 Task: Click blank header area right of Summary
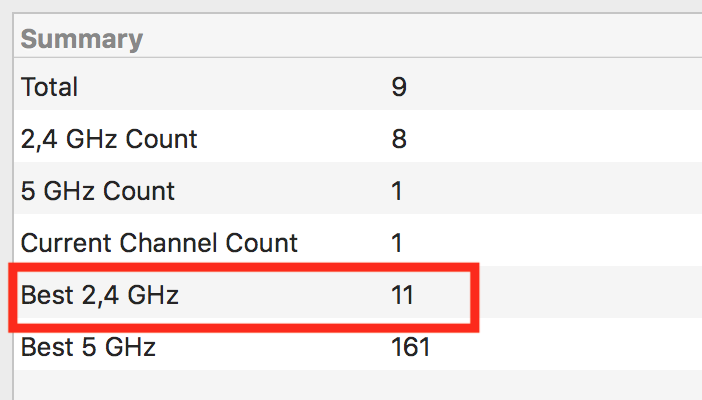click(421, 39)
